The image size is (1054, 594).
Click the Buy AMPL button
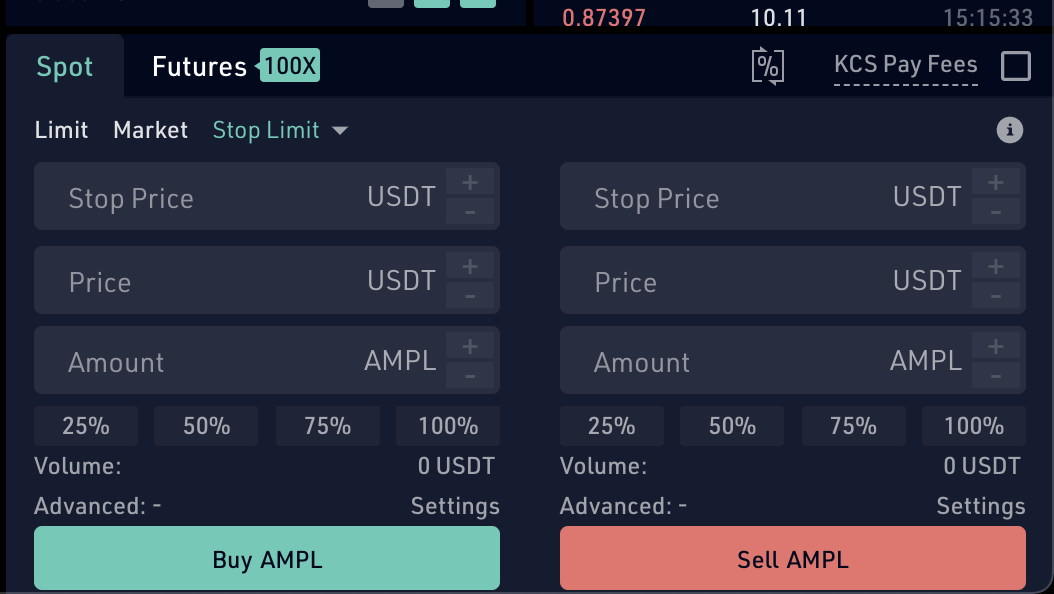(267, 558)
